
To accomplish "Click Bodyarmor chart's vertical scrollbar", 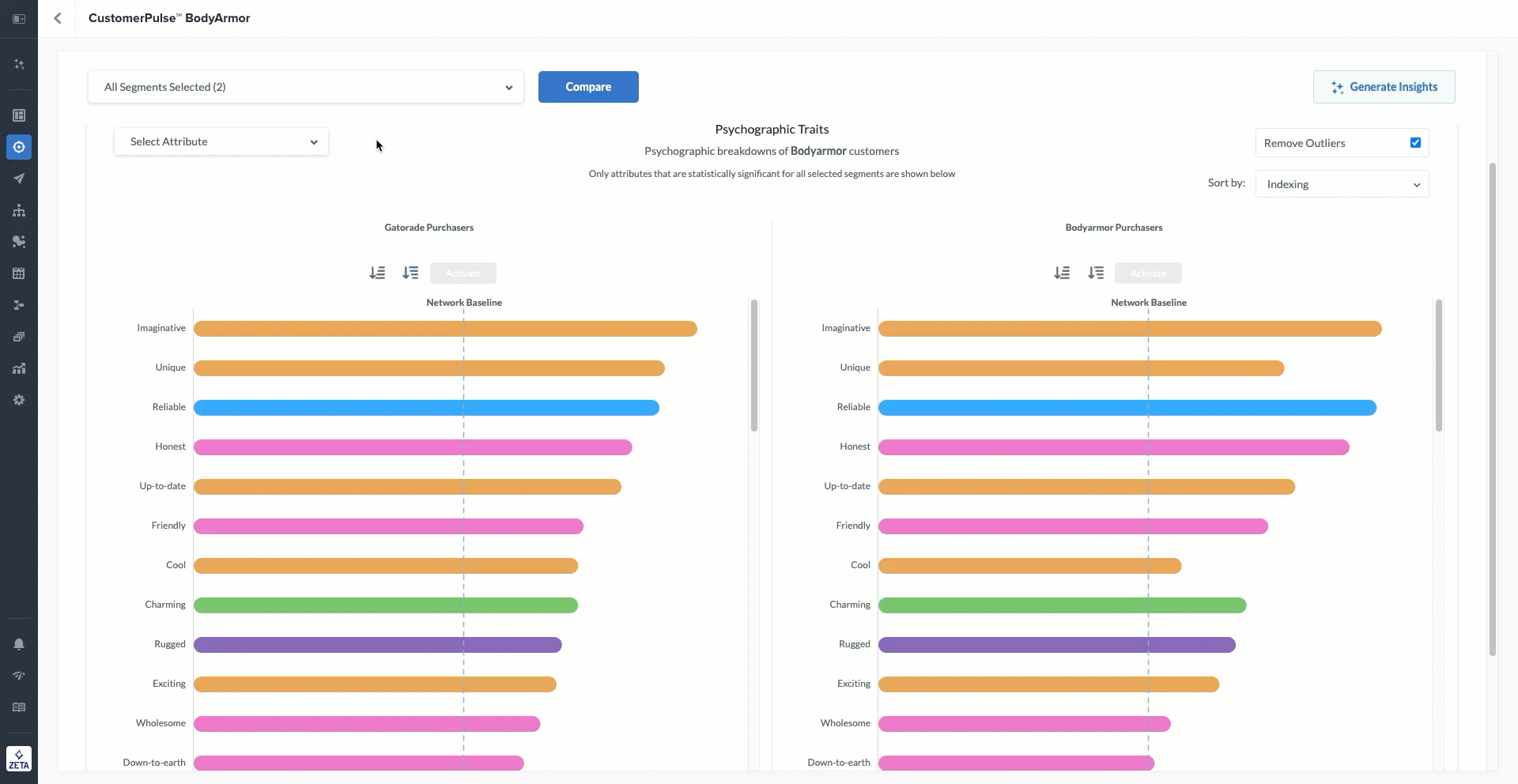I will pos(1439,365).
